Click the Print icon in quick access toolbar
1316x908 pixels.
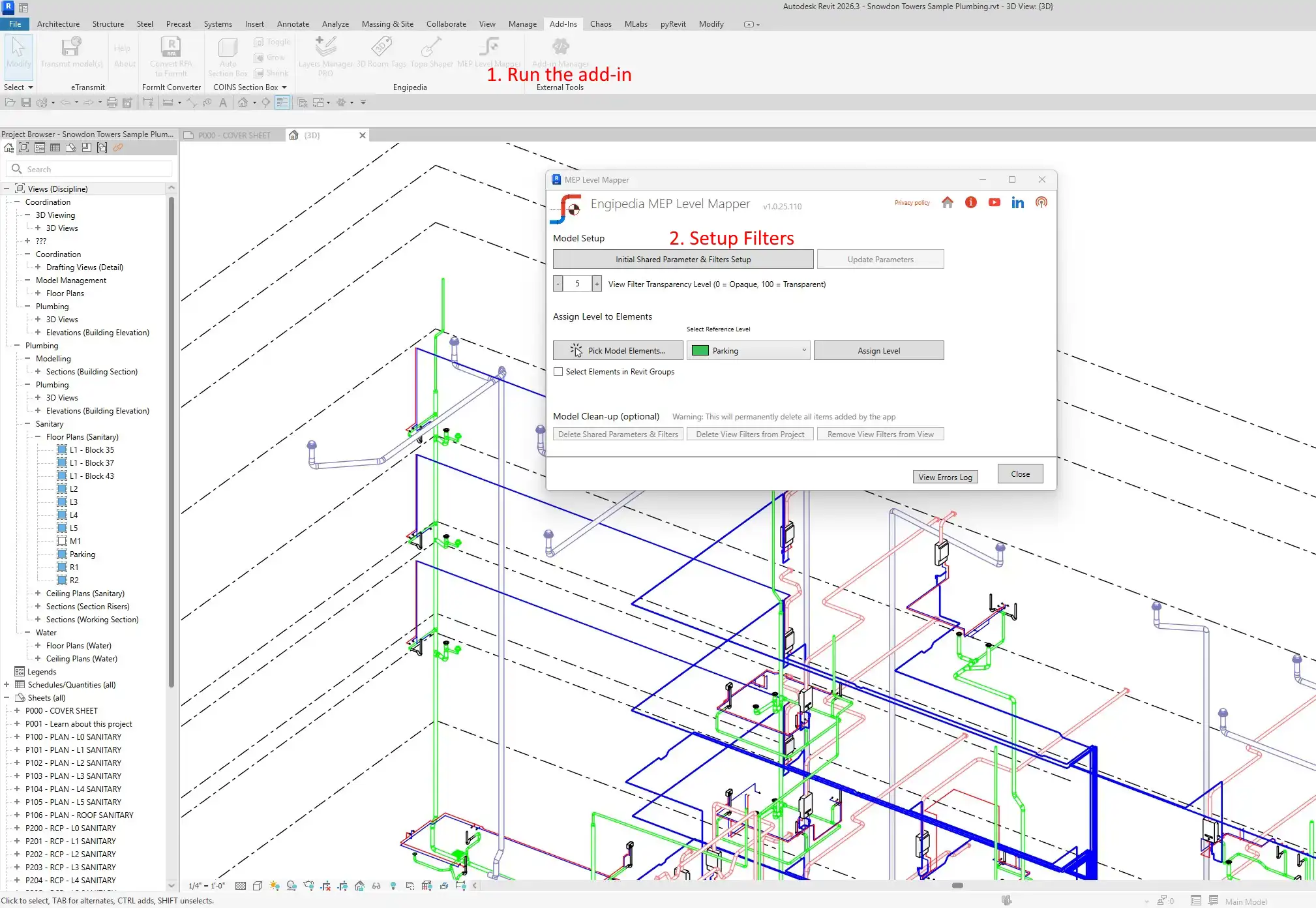[x=112, y=102]
